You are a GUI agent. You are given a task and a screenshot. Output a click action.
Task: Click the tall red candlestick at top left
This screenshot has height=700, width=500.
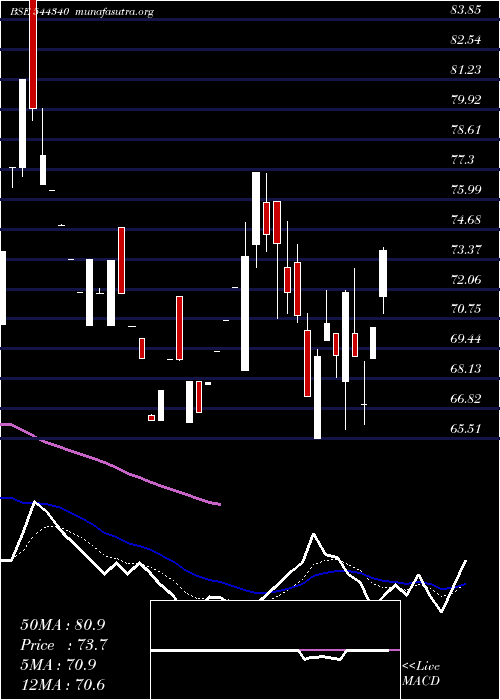pos(33,54)
